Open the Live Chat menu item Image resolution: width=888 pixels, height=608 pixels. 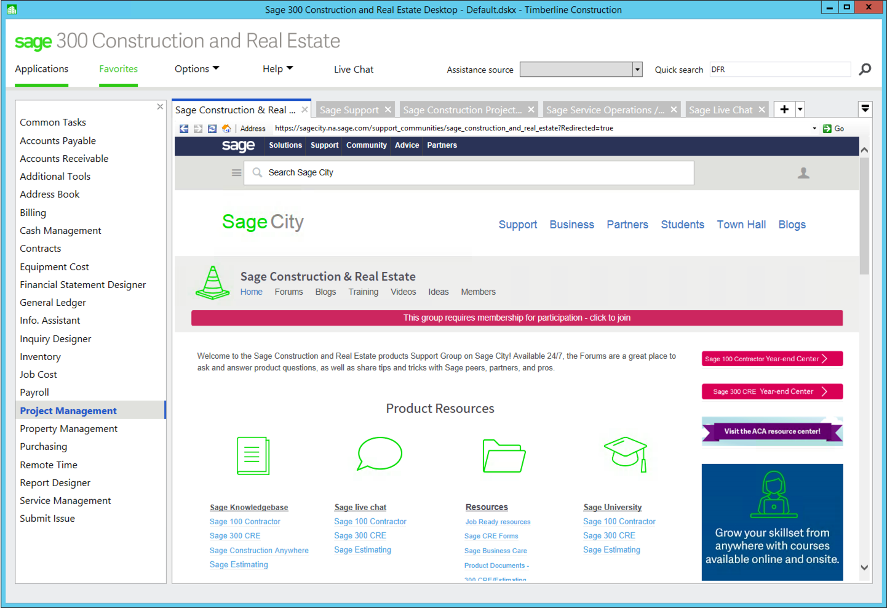[x=353, y=70]
